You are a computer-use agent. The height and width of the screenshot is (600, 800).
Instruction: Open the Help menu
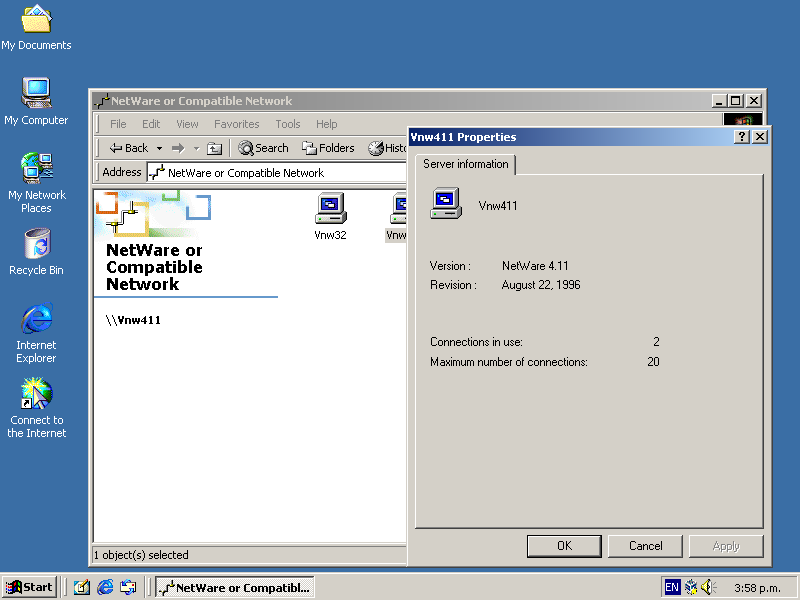(327, 124)
